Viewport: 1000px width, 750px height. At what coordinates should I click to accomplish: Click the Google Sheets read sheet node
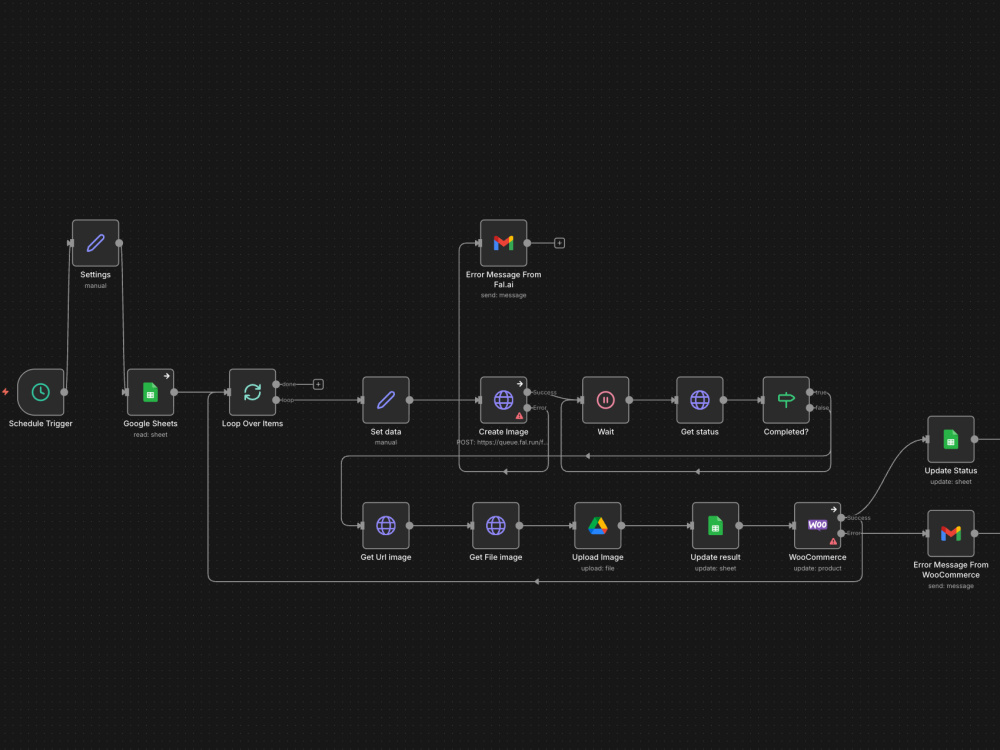(x=151, y=392)
